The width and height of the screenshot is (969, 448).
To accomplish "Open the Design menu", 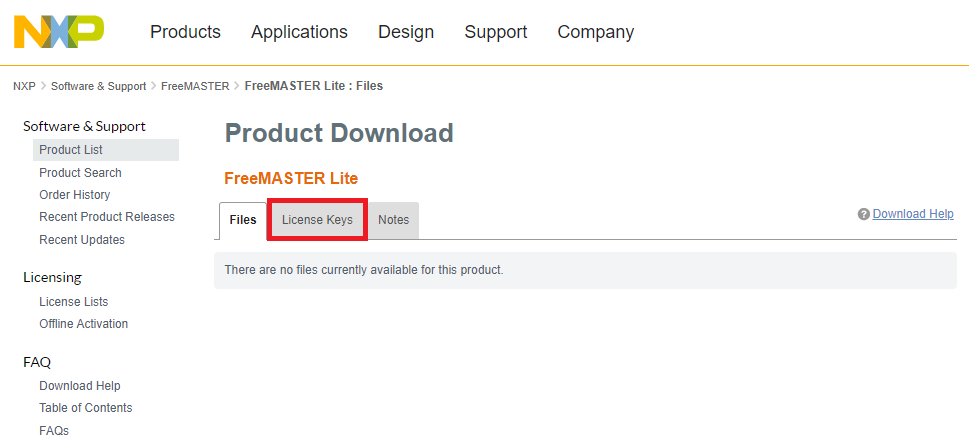I will [x=406, y=32].
